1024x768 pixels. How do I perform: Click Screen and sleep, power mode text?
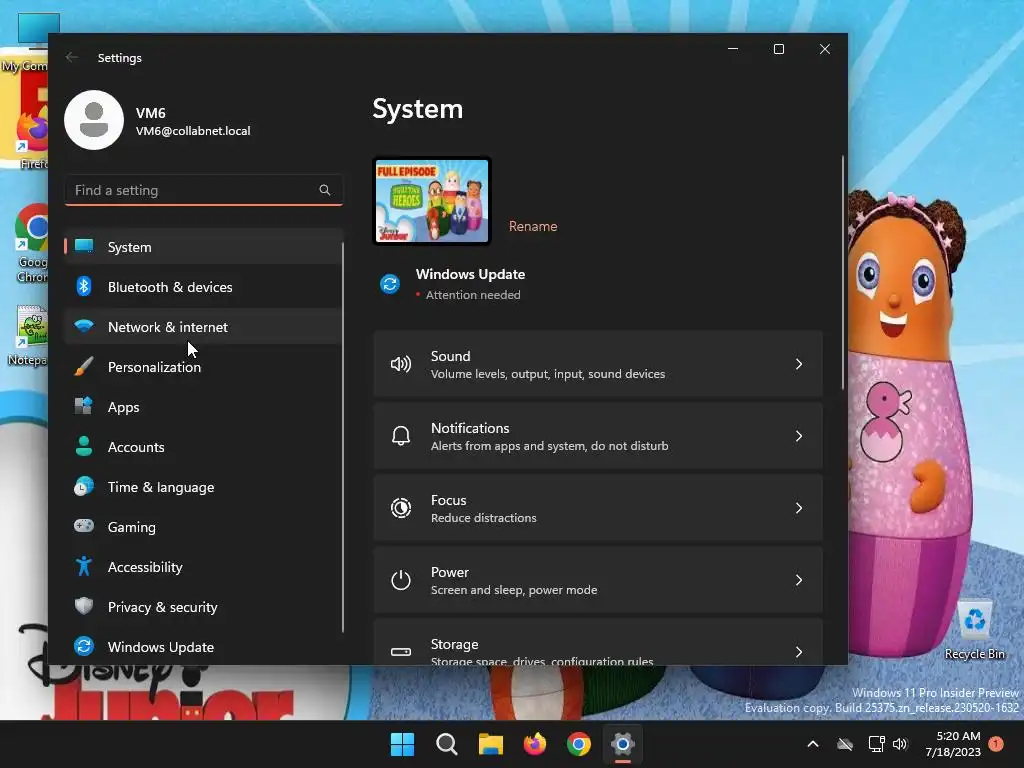[x=513, y=590]
